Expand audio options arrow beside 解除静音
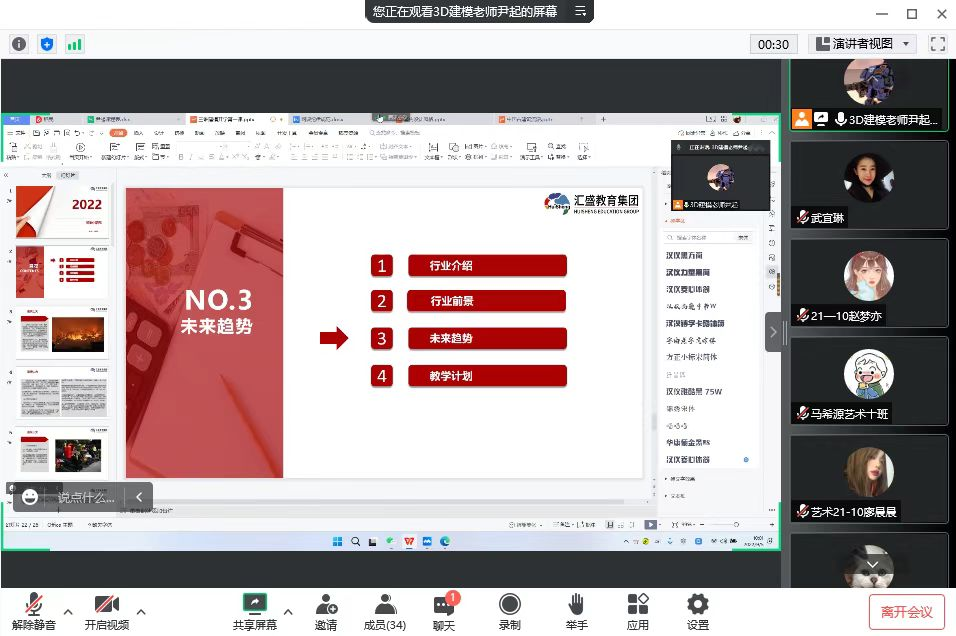This screenshot has height=636, width=956. coord(68,611)
